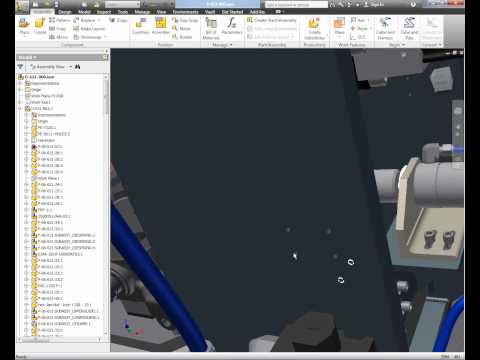Expand the Manage panel dropdown

pos(230,45)
